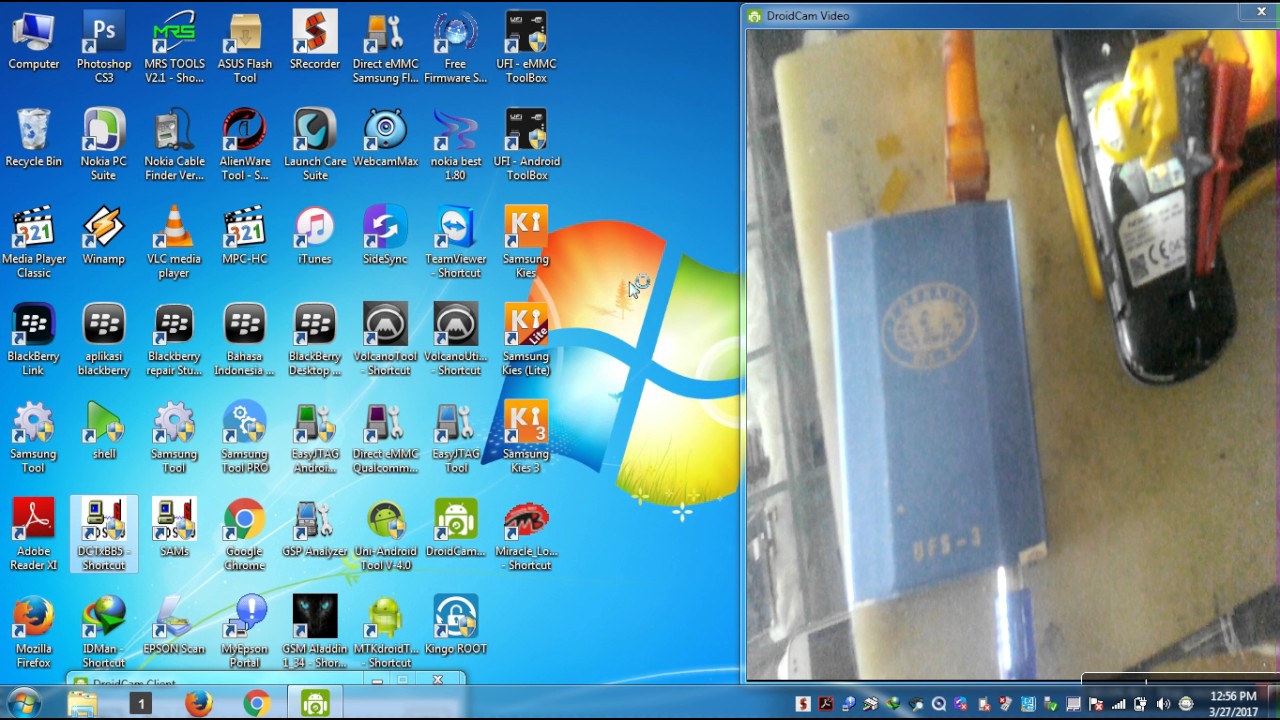Open the Photoshop CS3 desktop icon
1280x720 pixels.
[x=104, y=48]
